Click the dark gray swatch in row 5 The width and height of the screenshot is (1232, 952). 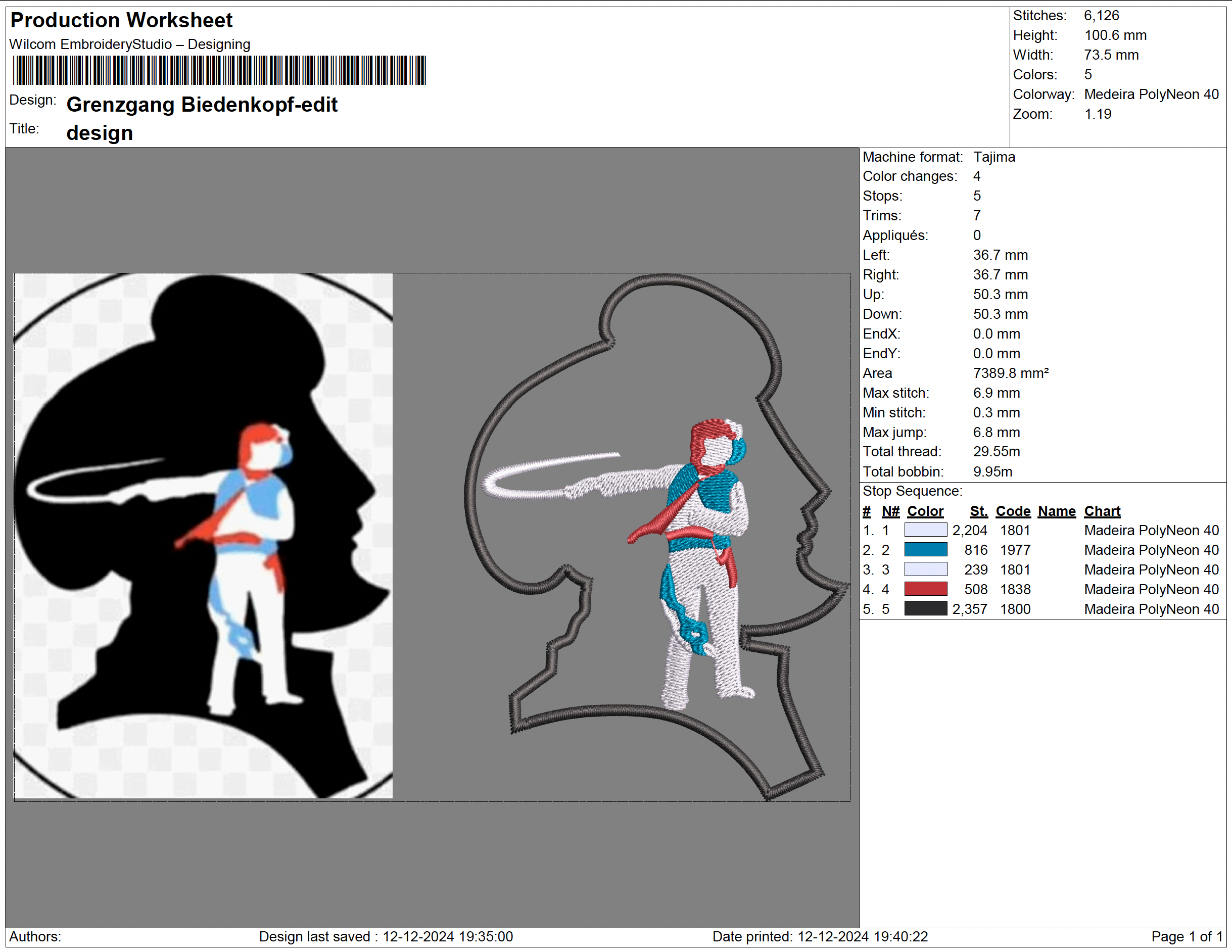point(925,609)
